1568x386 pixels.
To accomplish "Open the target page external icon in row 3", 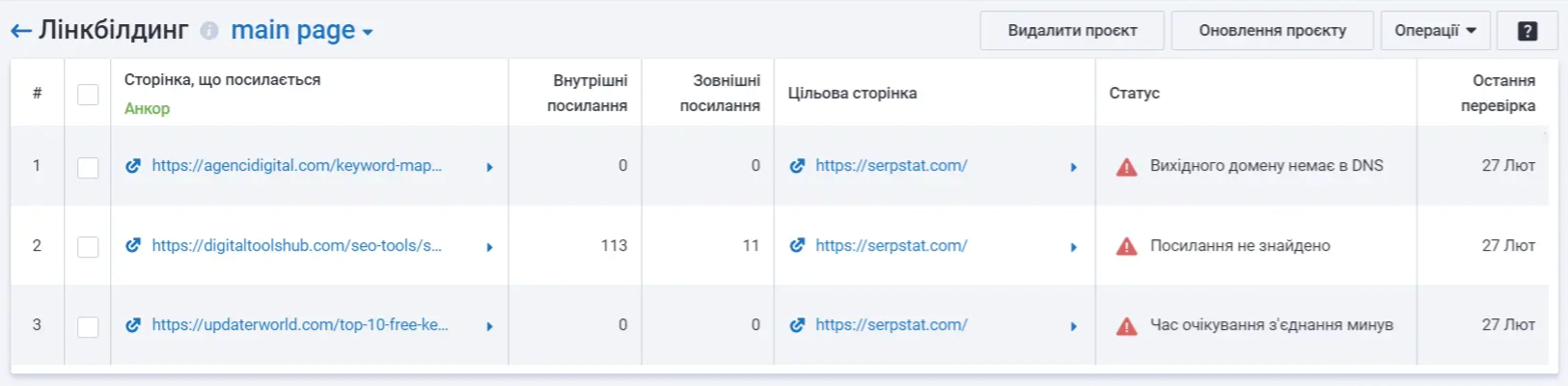I will [797, 325].
